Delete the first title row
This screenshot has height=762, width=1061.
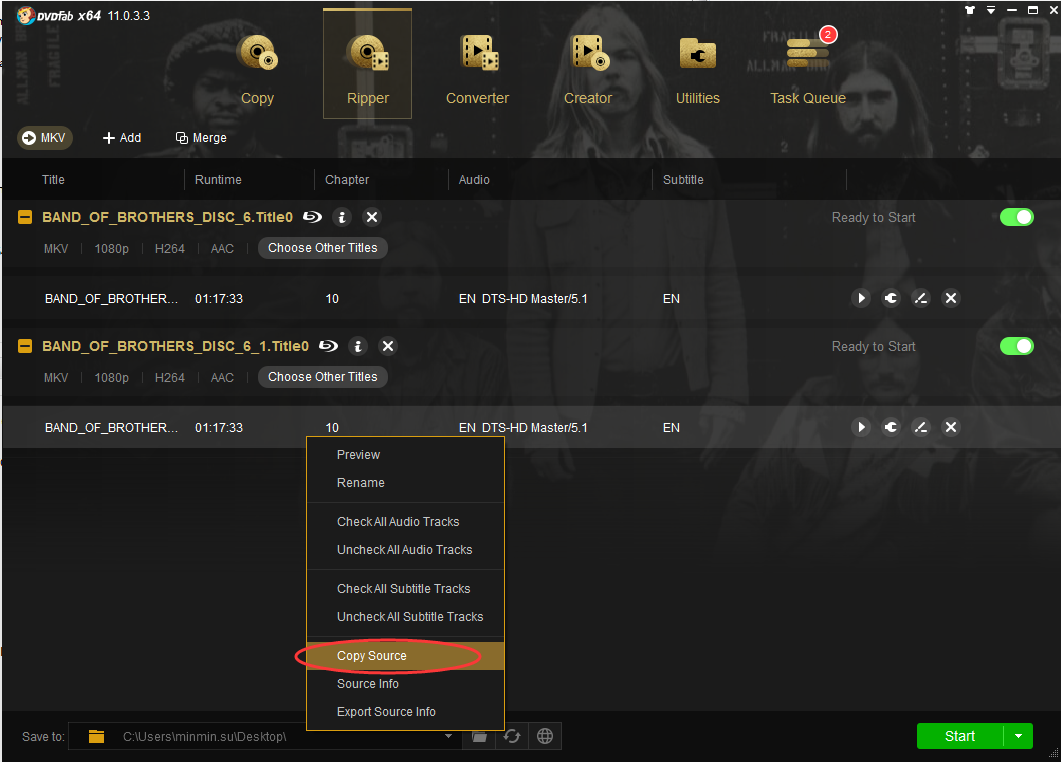[951, 298]
